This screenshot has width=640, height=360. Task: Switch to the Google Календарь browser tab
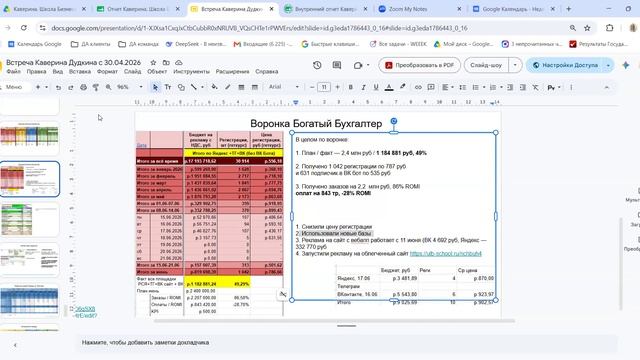point(513,9)
